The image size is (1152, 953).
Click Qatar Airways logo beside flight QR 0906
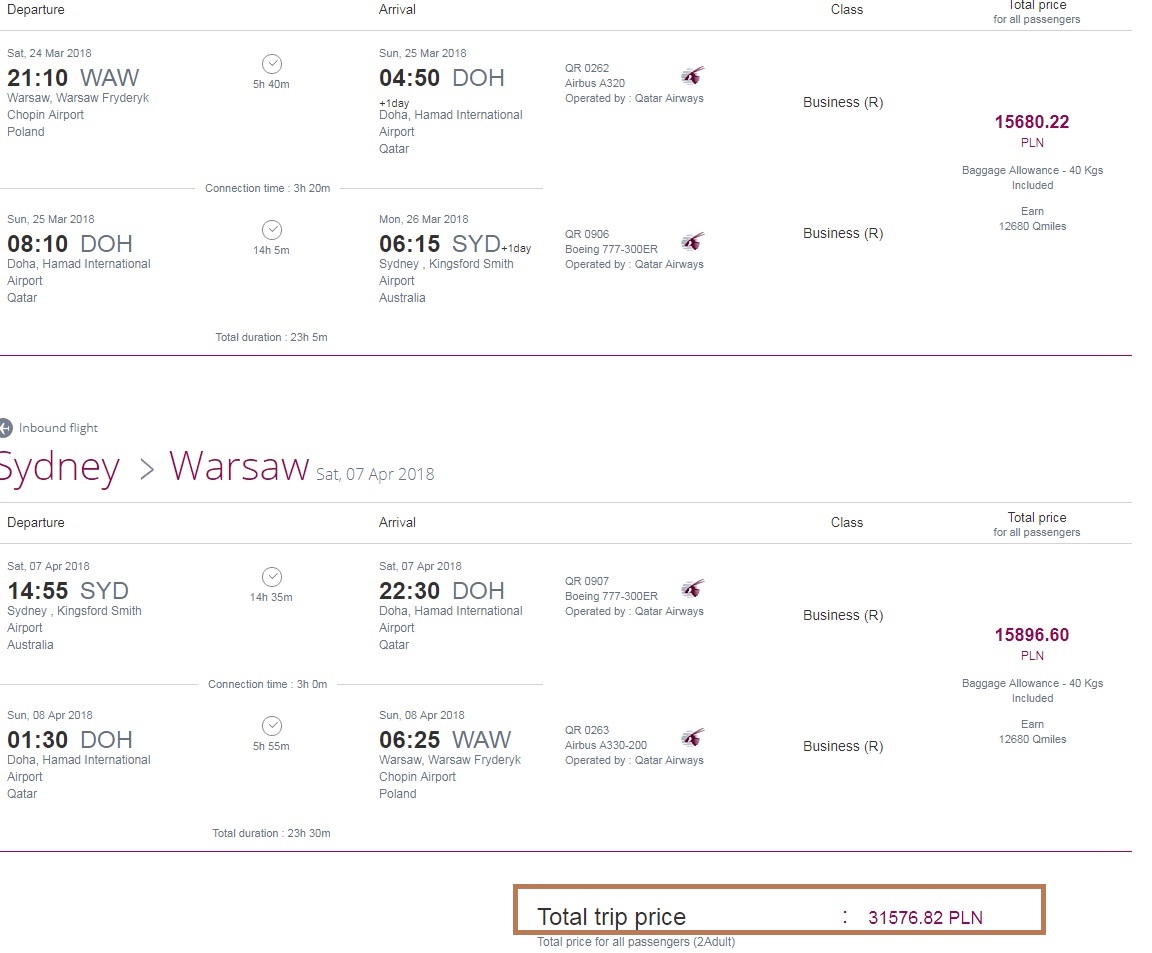692,242
